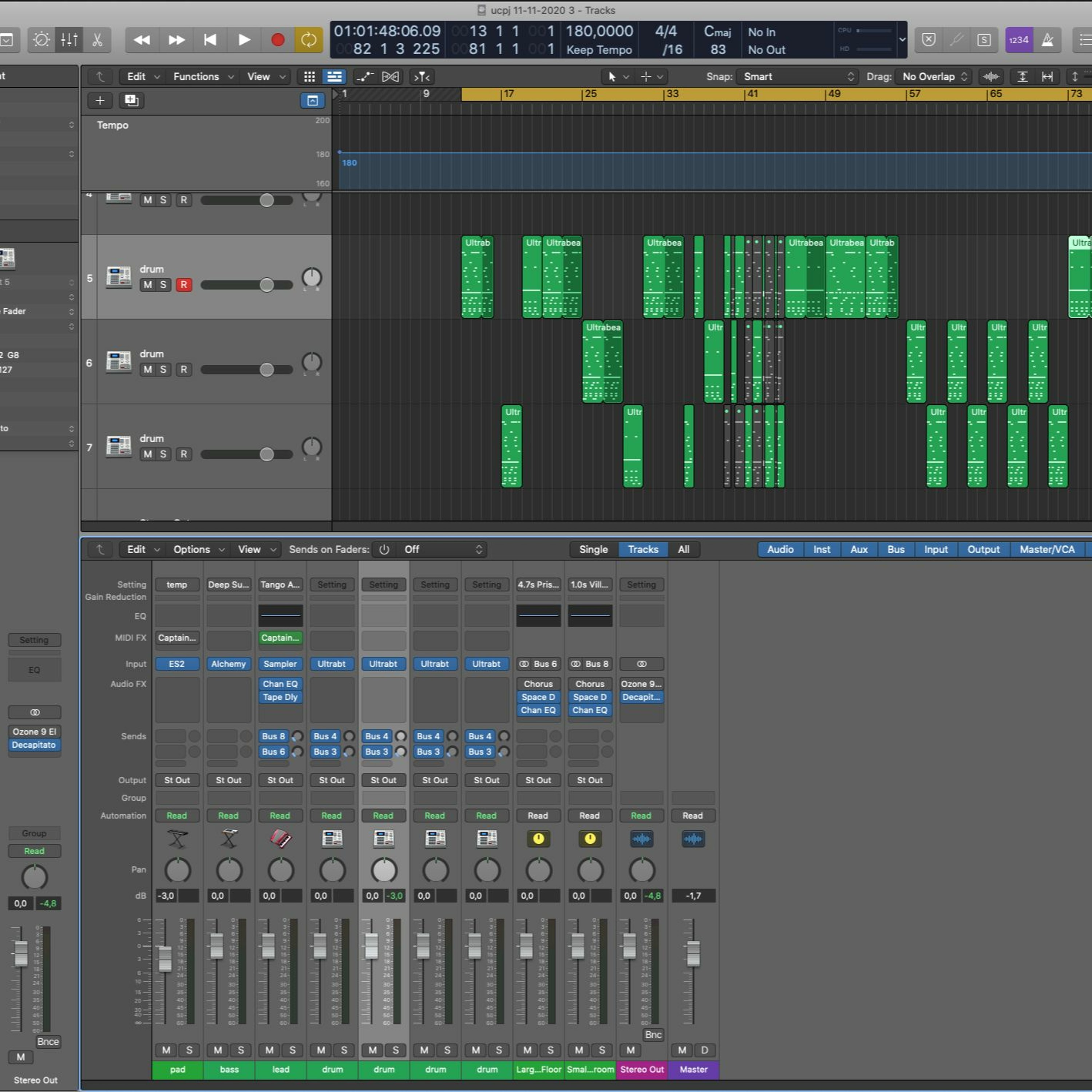The image size is (1092, 1092).
Task: Open the pointer tool menu
Action: pos(617,76)
